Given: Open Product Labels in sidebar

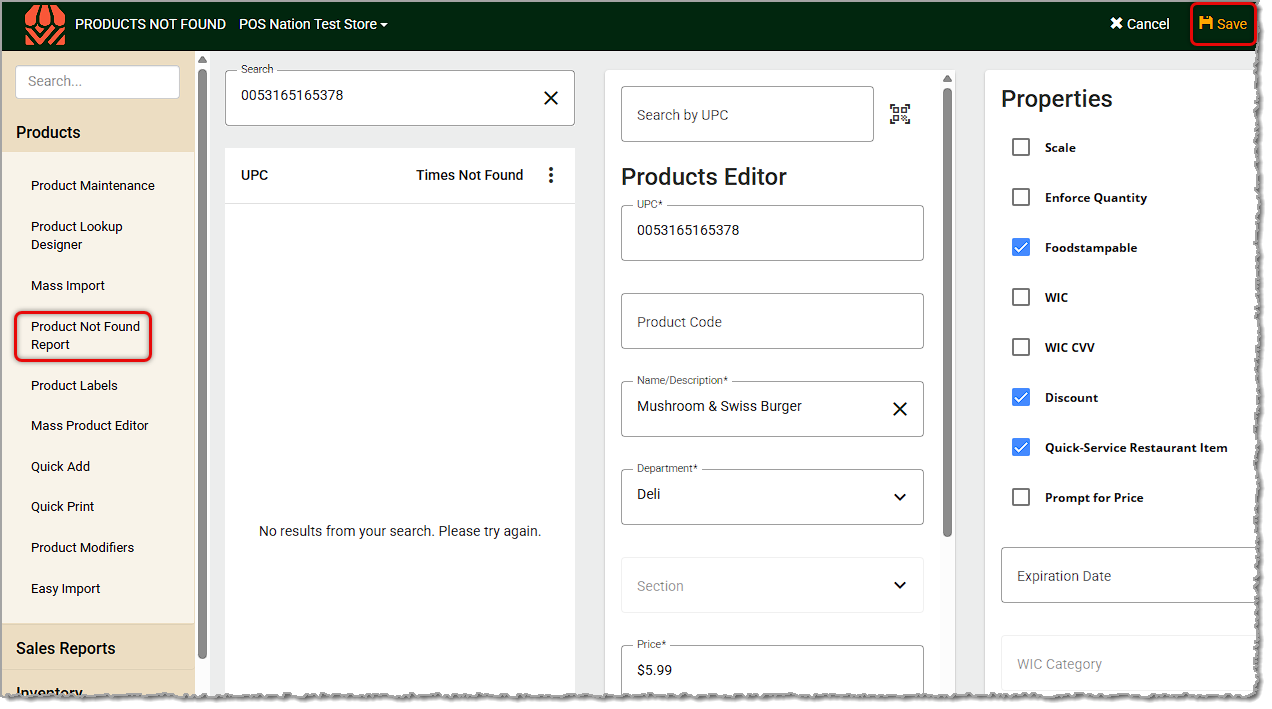Looking at the screenshot, I should [x=74, y=385].
